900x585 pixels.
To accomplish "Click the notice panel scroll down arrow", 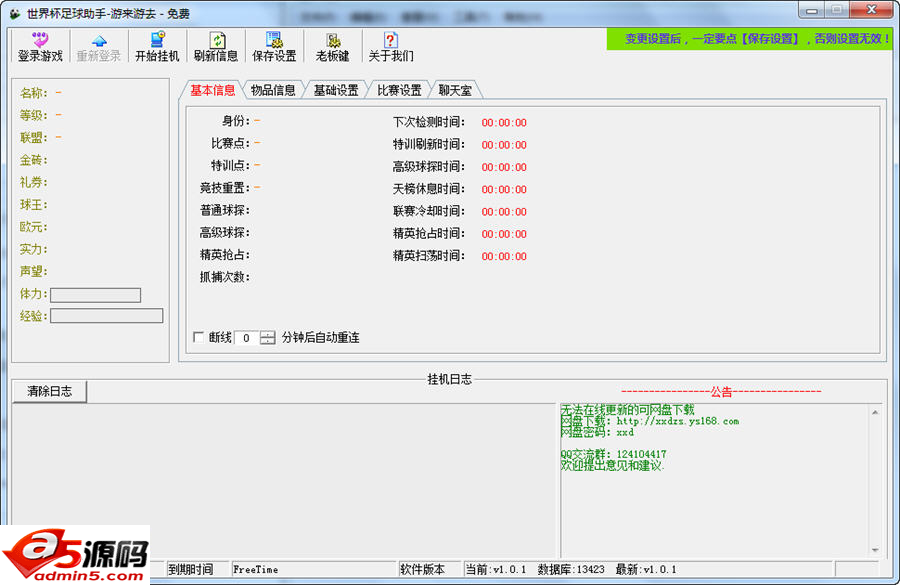I will click(875, 550).
